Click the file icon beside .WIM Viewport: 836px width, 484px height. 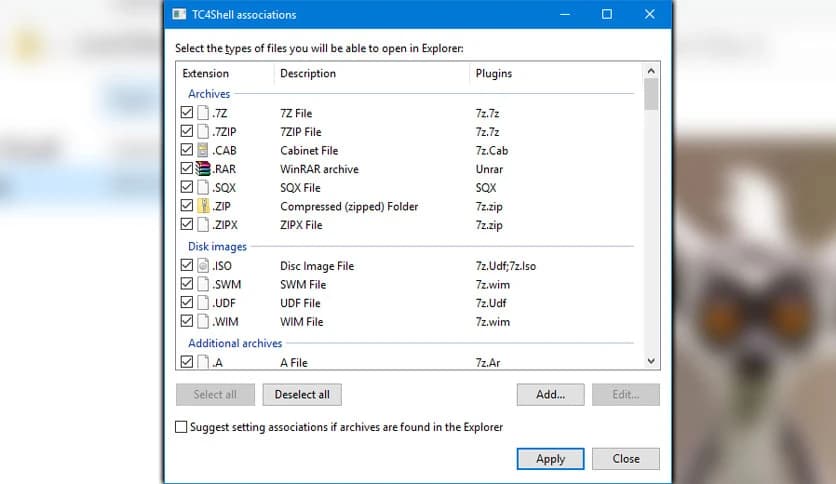[x=203, y=322]
